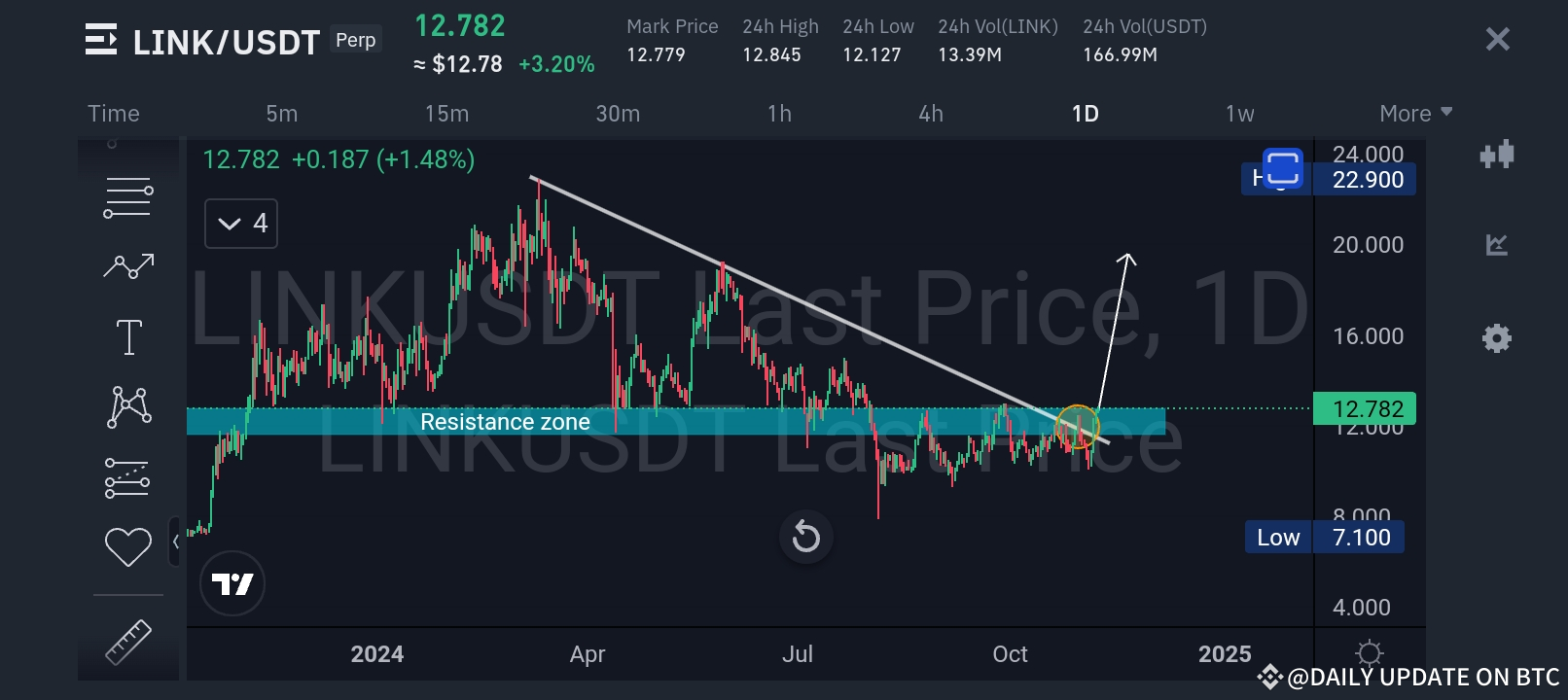1568x700 pixels.
Task: Open the pair list menu icon
Action: pyautogui.click(x=101, y=40)
